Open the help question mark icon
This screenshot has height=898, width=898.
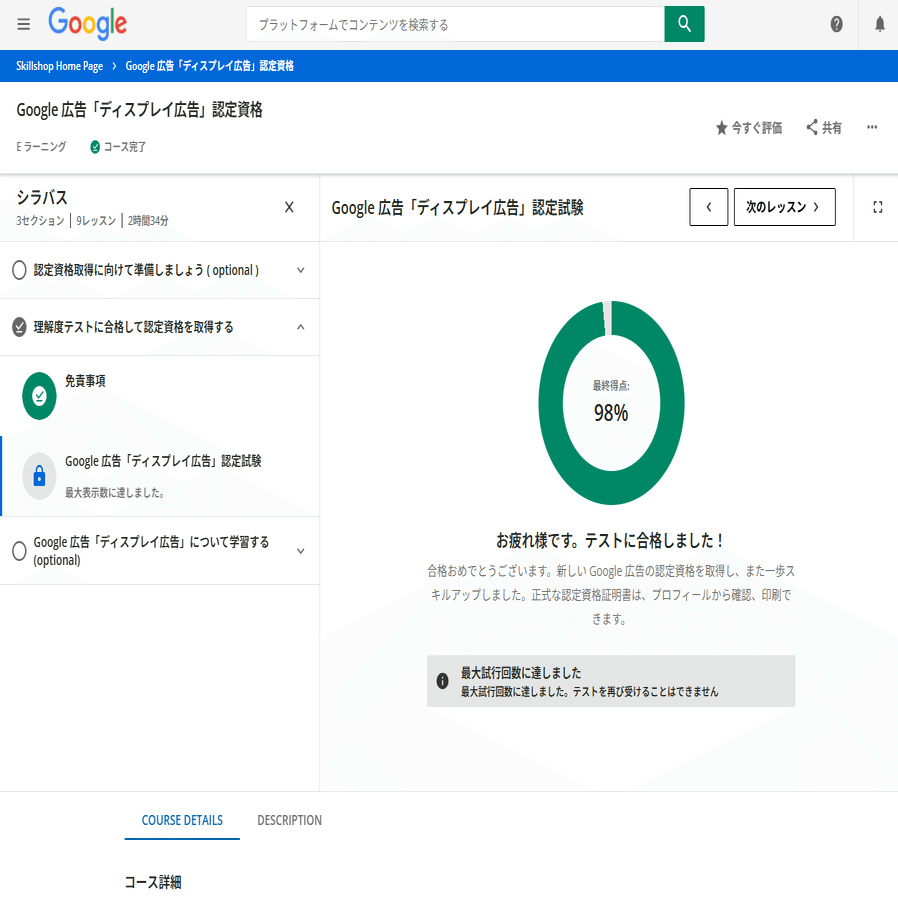coord(837,24)
